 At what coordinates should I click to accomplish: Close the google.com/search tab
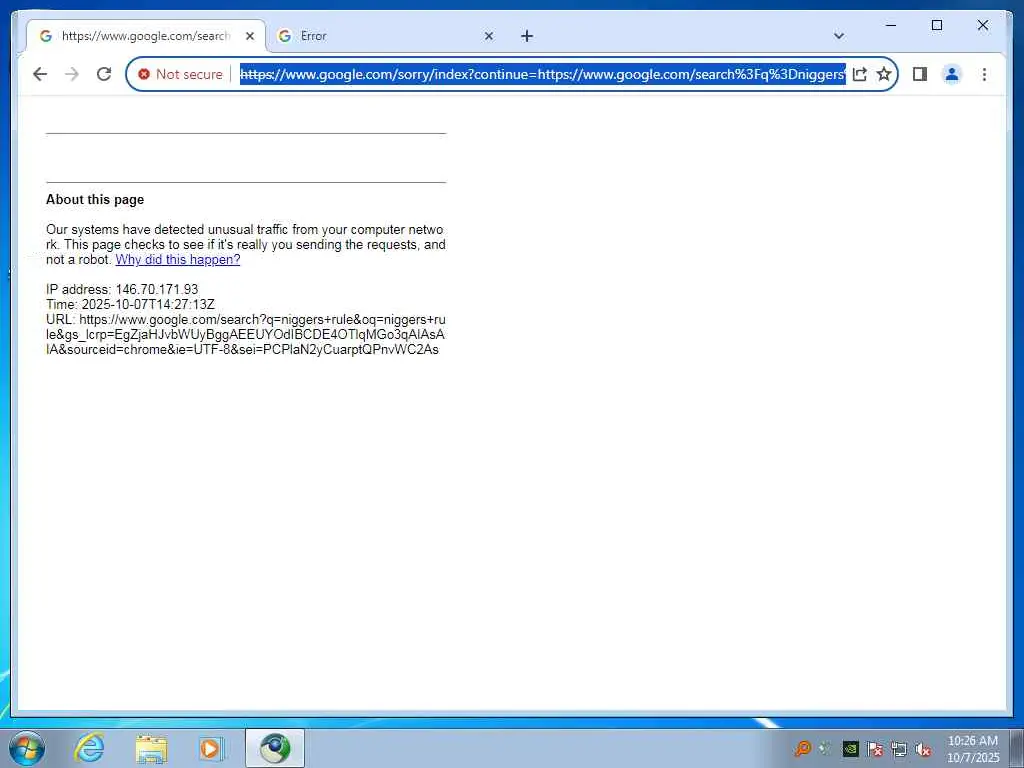tap(249, 36)
